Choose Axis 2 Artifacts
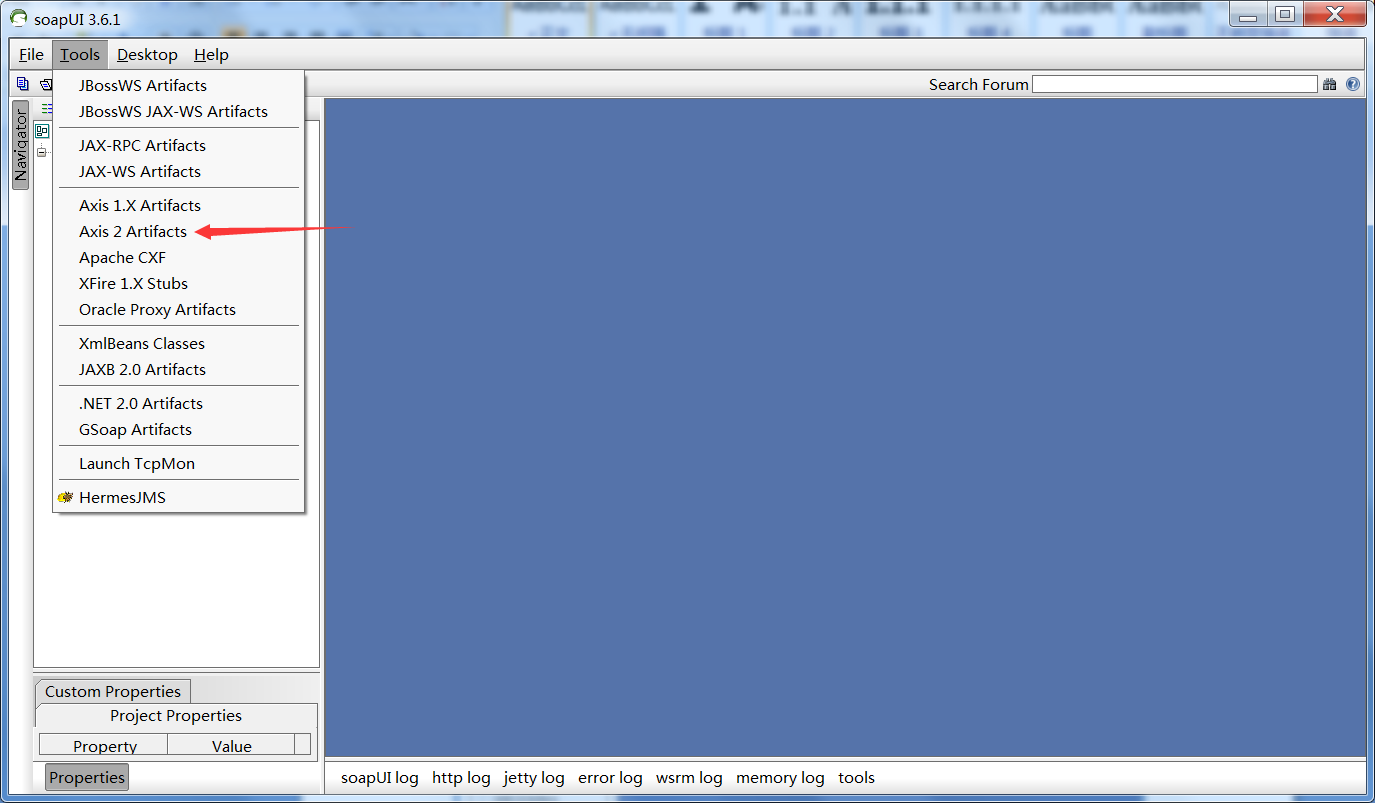The height and width of the screenshot is (803, 1375). coord(178,231)
